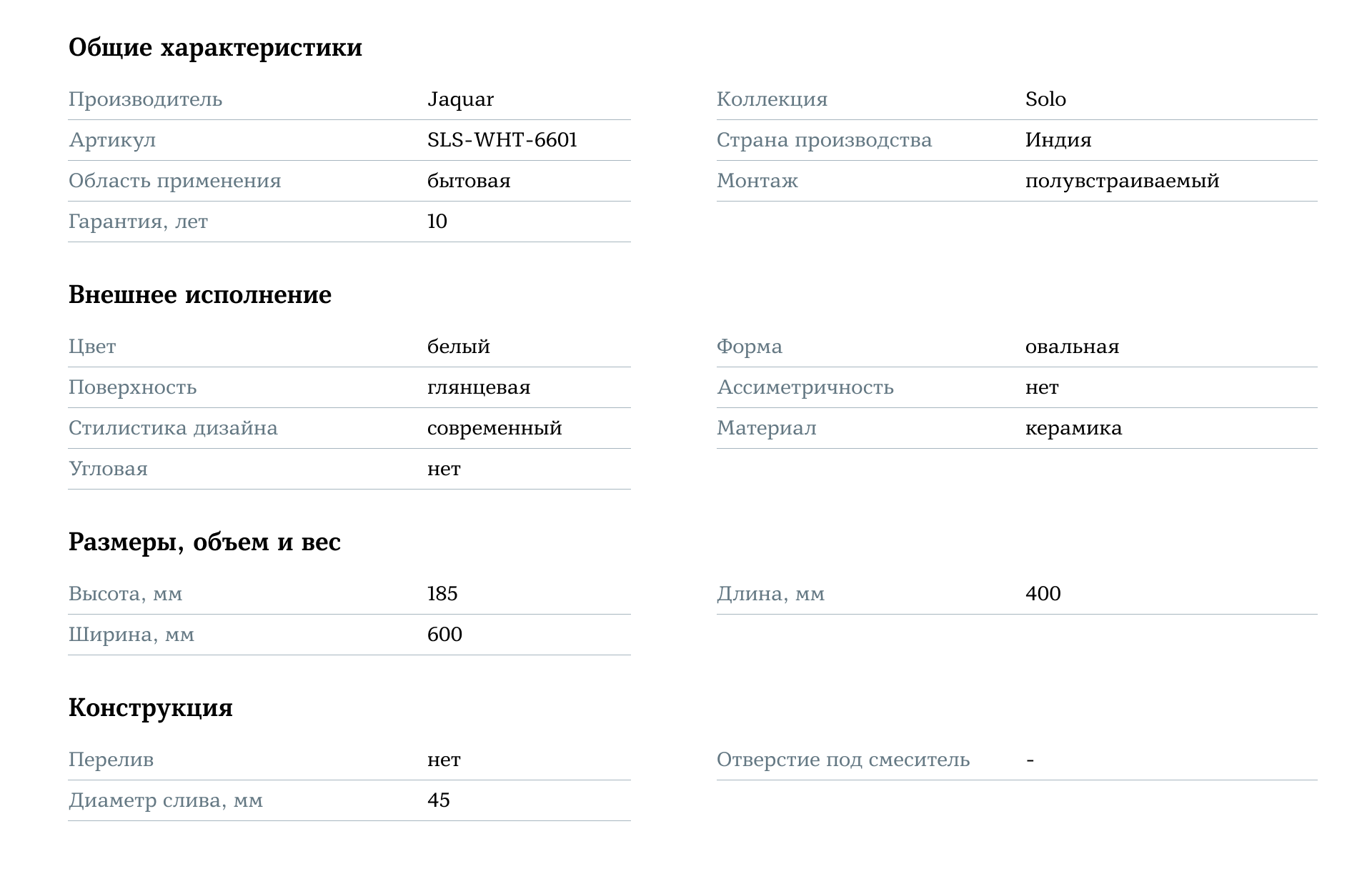This screenshot has height=884, width=1372.
Task: Click the country value "Индия"
Action: [1058, 140]
